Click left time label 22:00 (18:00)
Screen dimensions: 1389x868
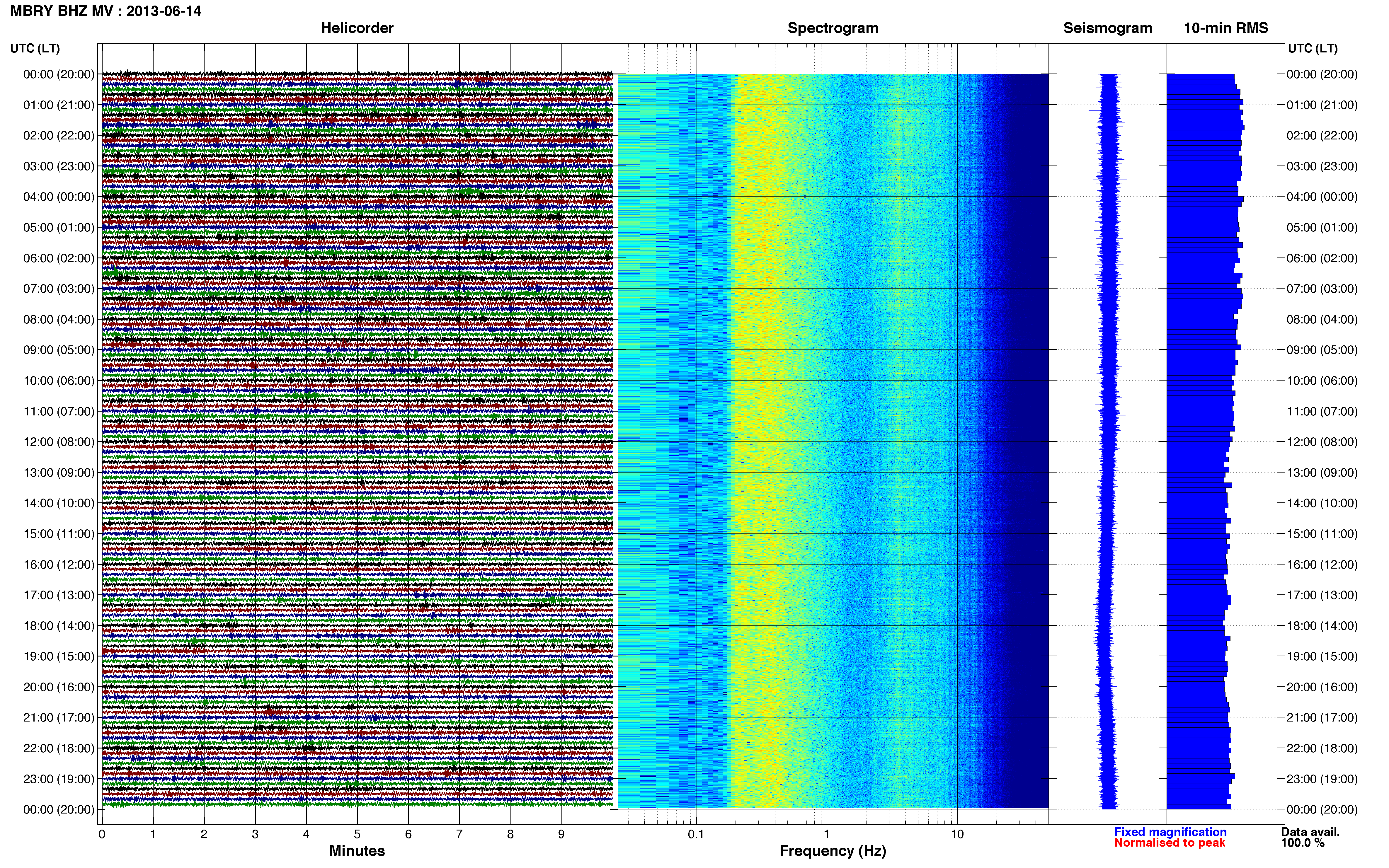tap(59, 748)
